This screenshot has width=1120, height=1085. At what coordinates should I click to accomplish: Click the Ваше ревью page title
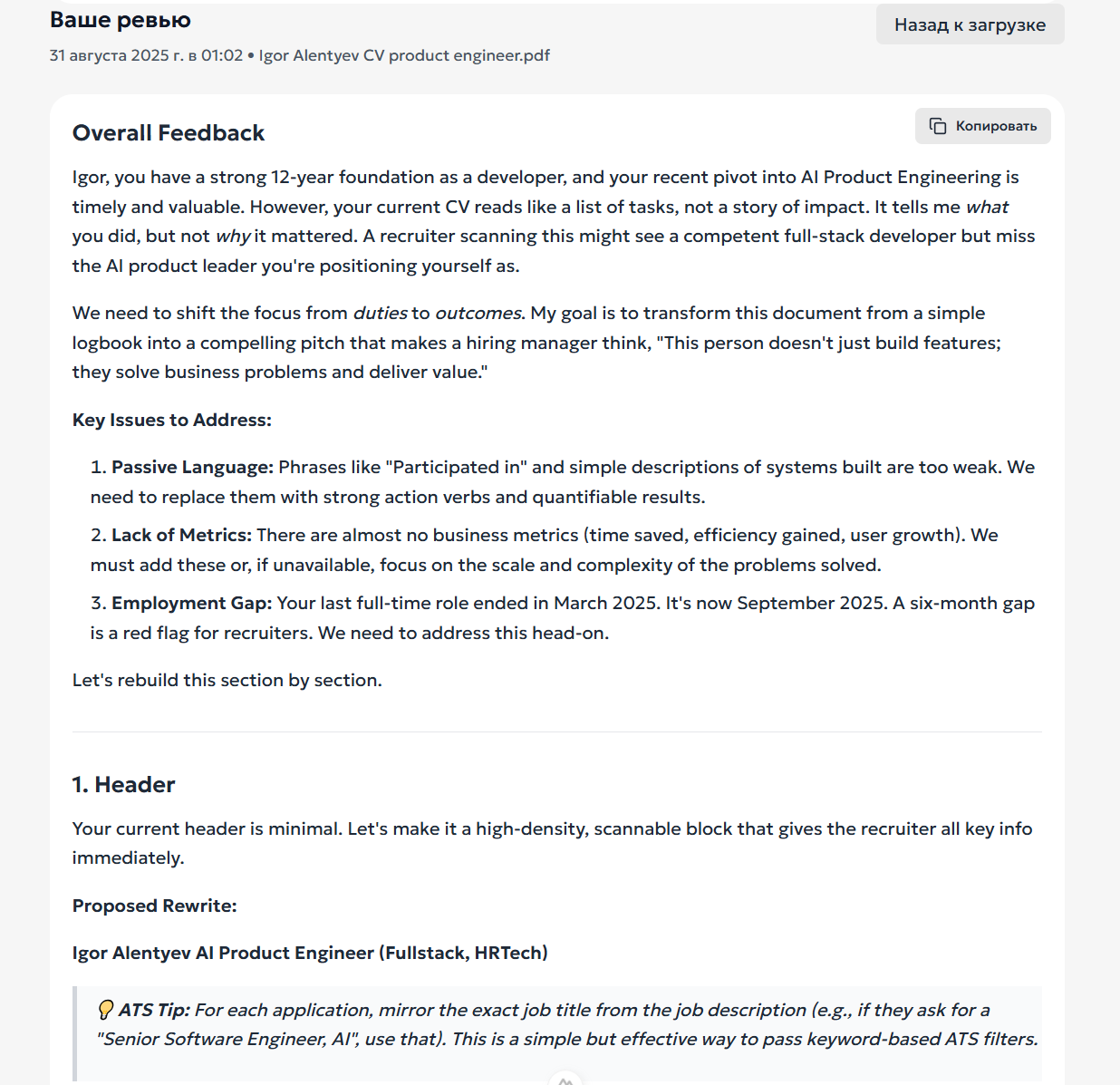(x=120, y=20)
